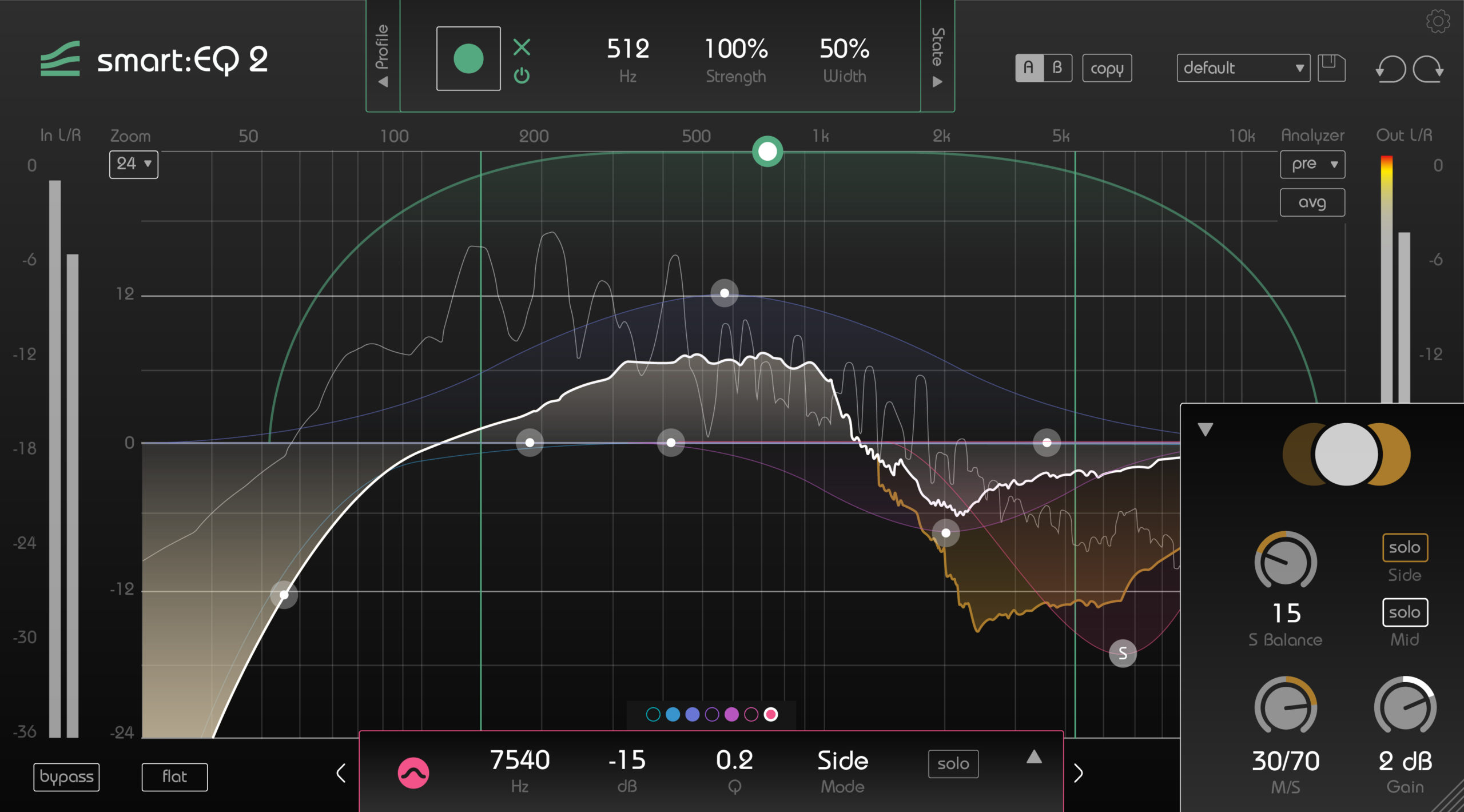
Task: Save preset with floppy disk icon
Action: pyautogui.click(x=1331, y=68)
